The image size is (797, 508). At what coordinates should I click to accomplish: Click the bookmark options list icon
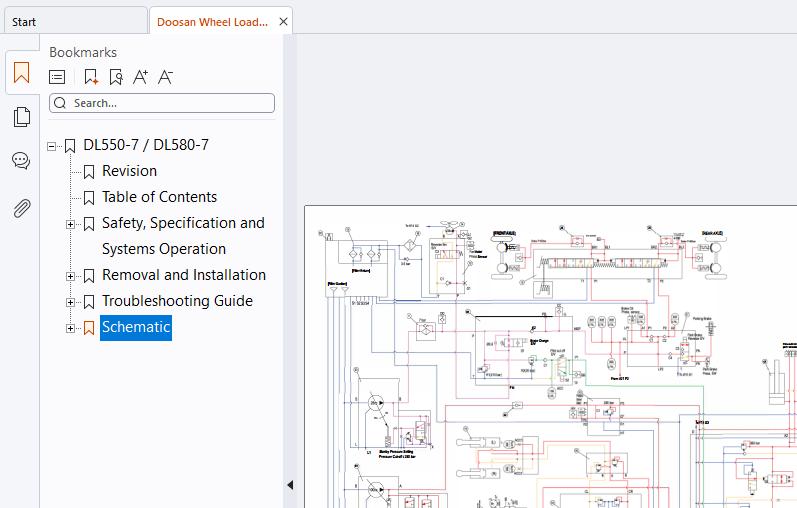tap(57, 77)
